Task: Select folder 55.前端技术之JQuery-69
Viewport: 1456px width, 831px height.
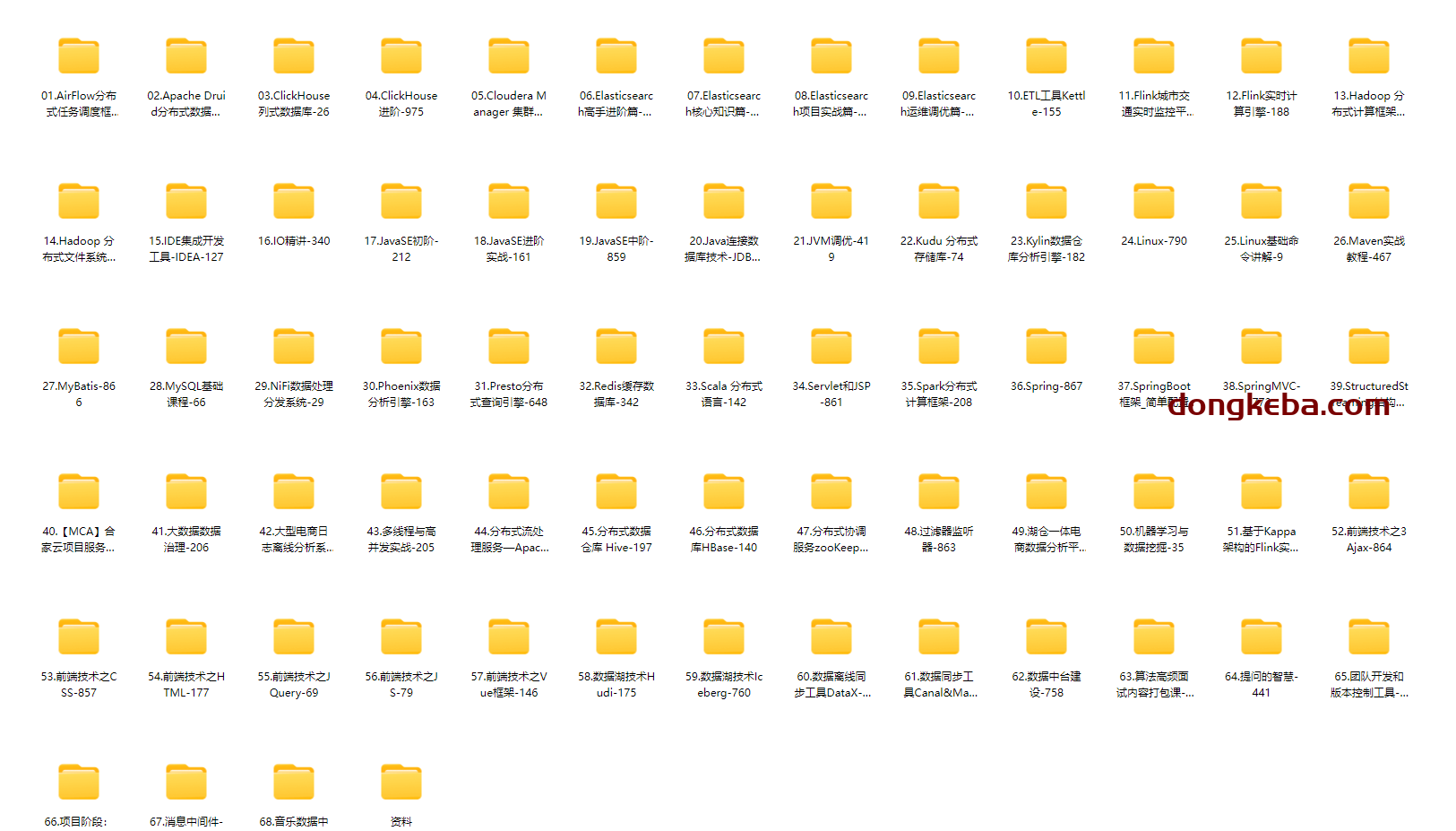Action: coord(294,636)
